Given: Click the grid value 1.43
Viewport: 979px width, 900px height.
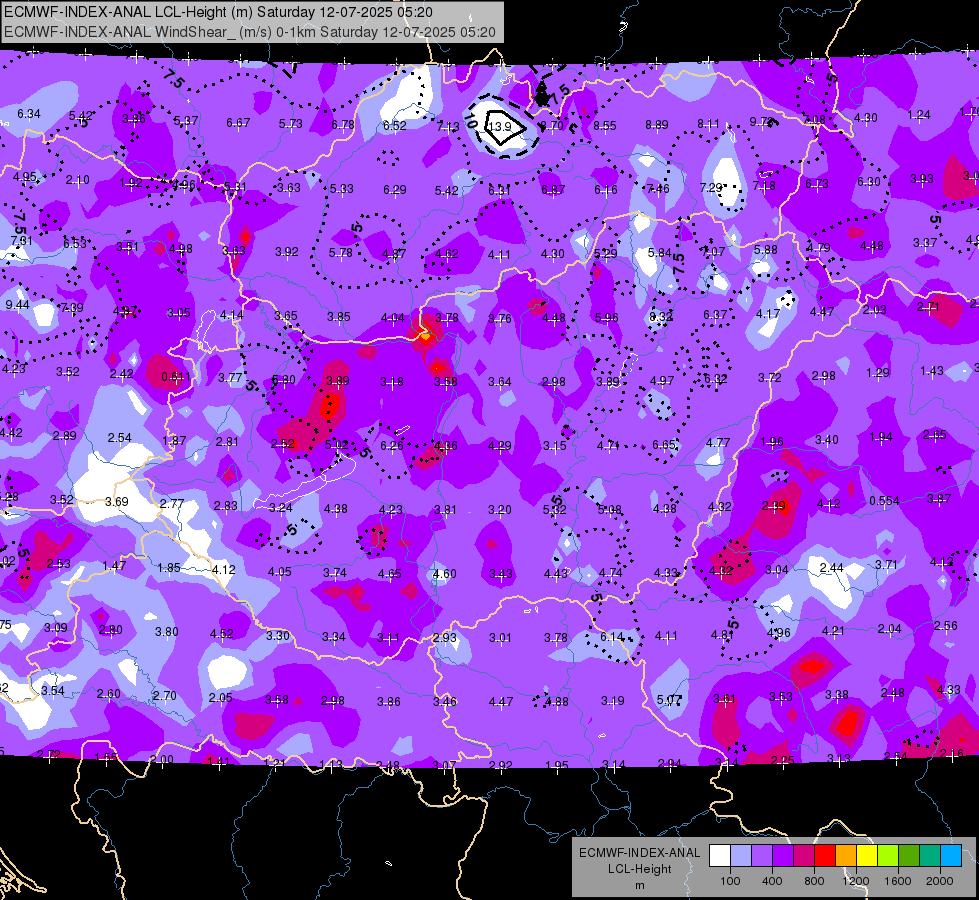Looking at the screenshot, I should (932, 371).
